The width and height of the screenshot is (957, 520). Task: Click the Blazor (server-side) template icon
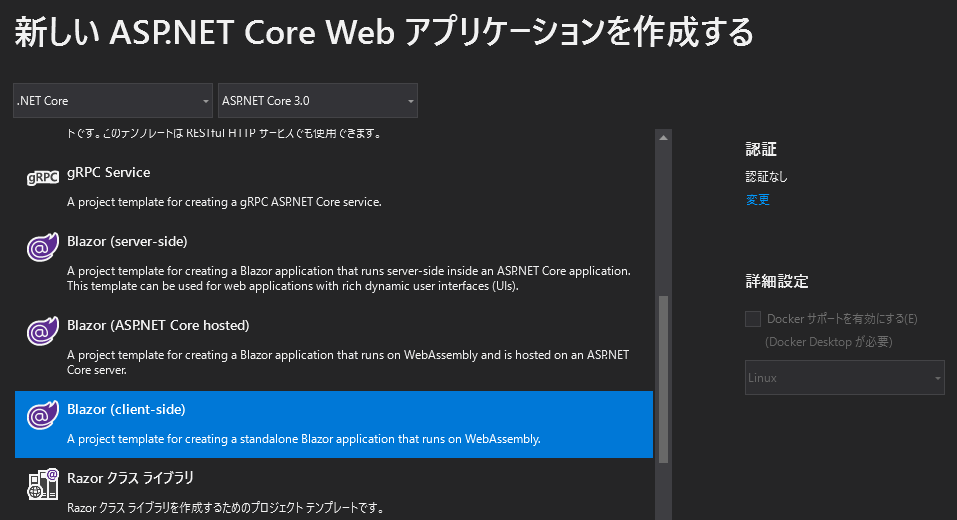click(43, 247)
